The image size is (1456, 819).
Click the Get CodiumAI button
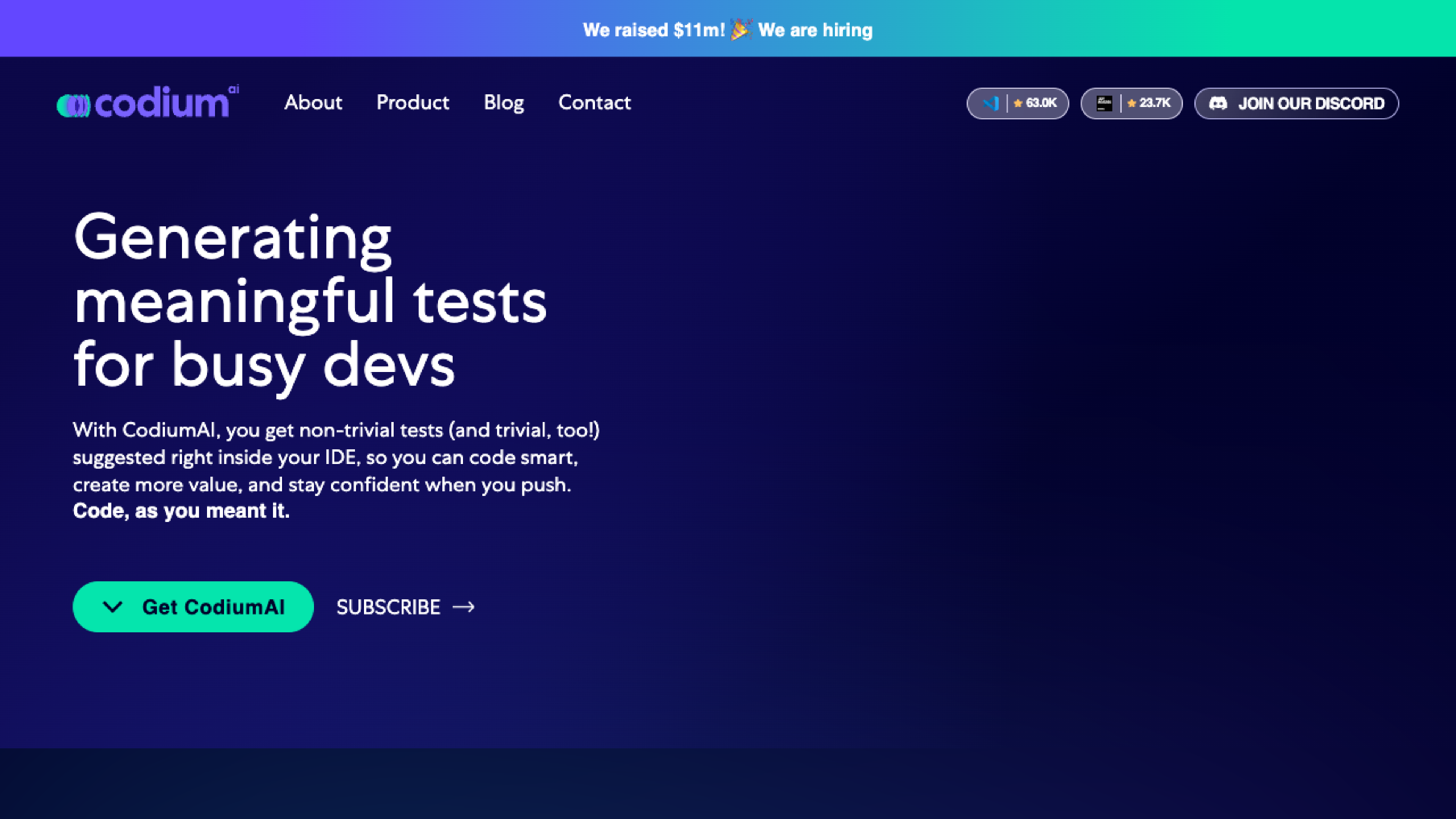(x=193, y=607)
